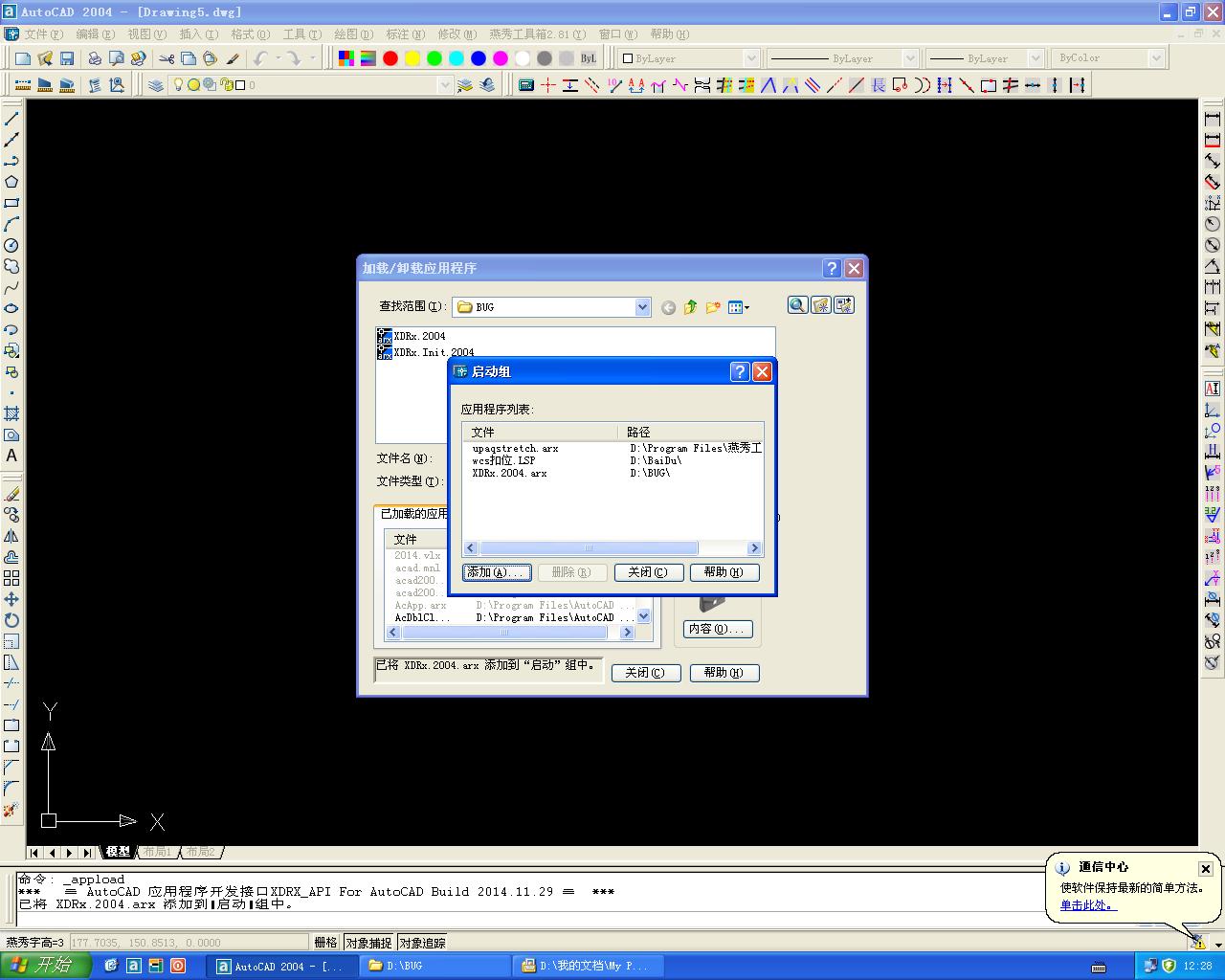Click the Redo arrow icon

click(x=294, y=58)
